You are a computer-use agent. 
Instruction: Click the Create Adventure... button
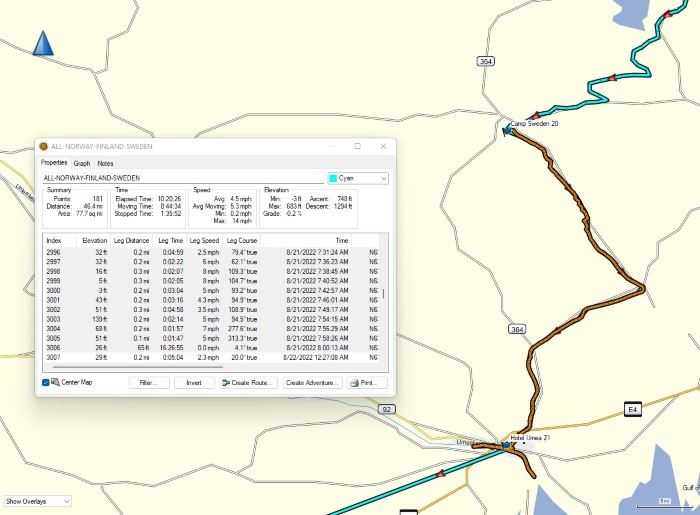coord(312,382)
